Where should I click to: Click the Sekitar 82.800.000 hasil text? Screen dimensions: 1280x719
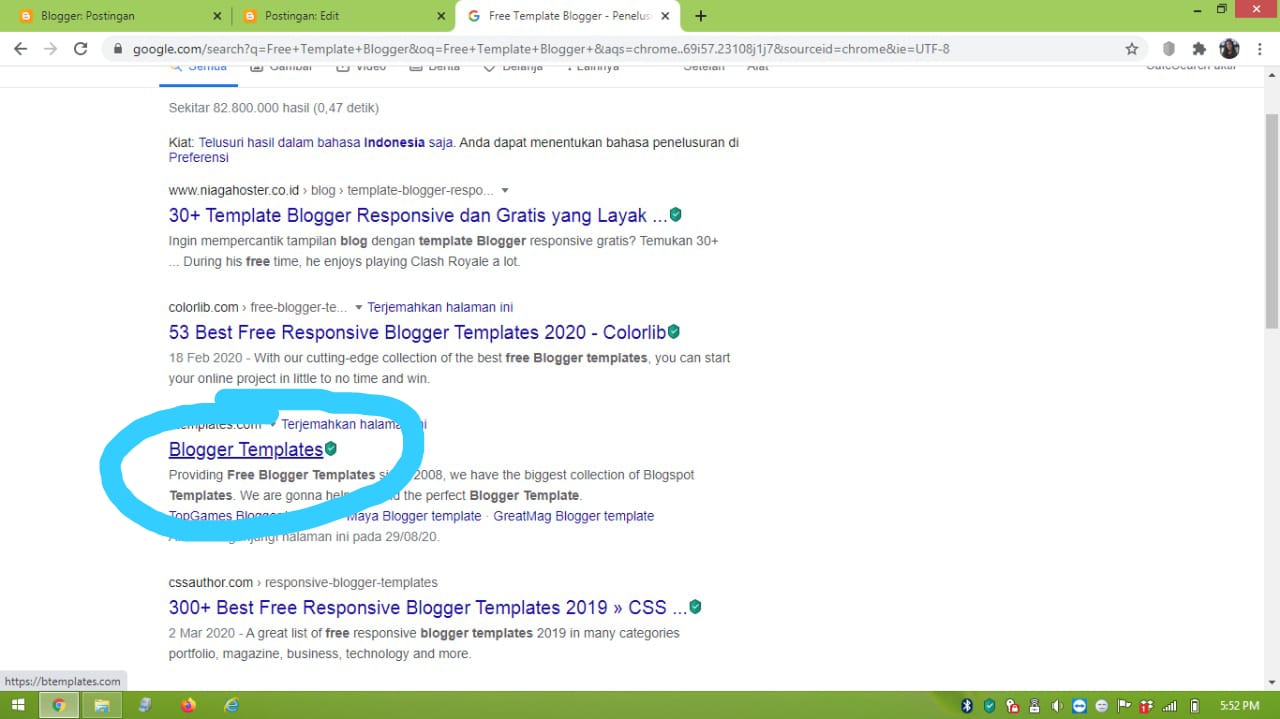tap(274, 107)
